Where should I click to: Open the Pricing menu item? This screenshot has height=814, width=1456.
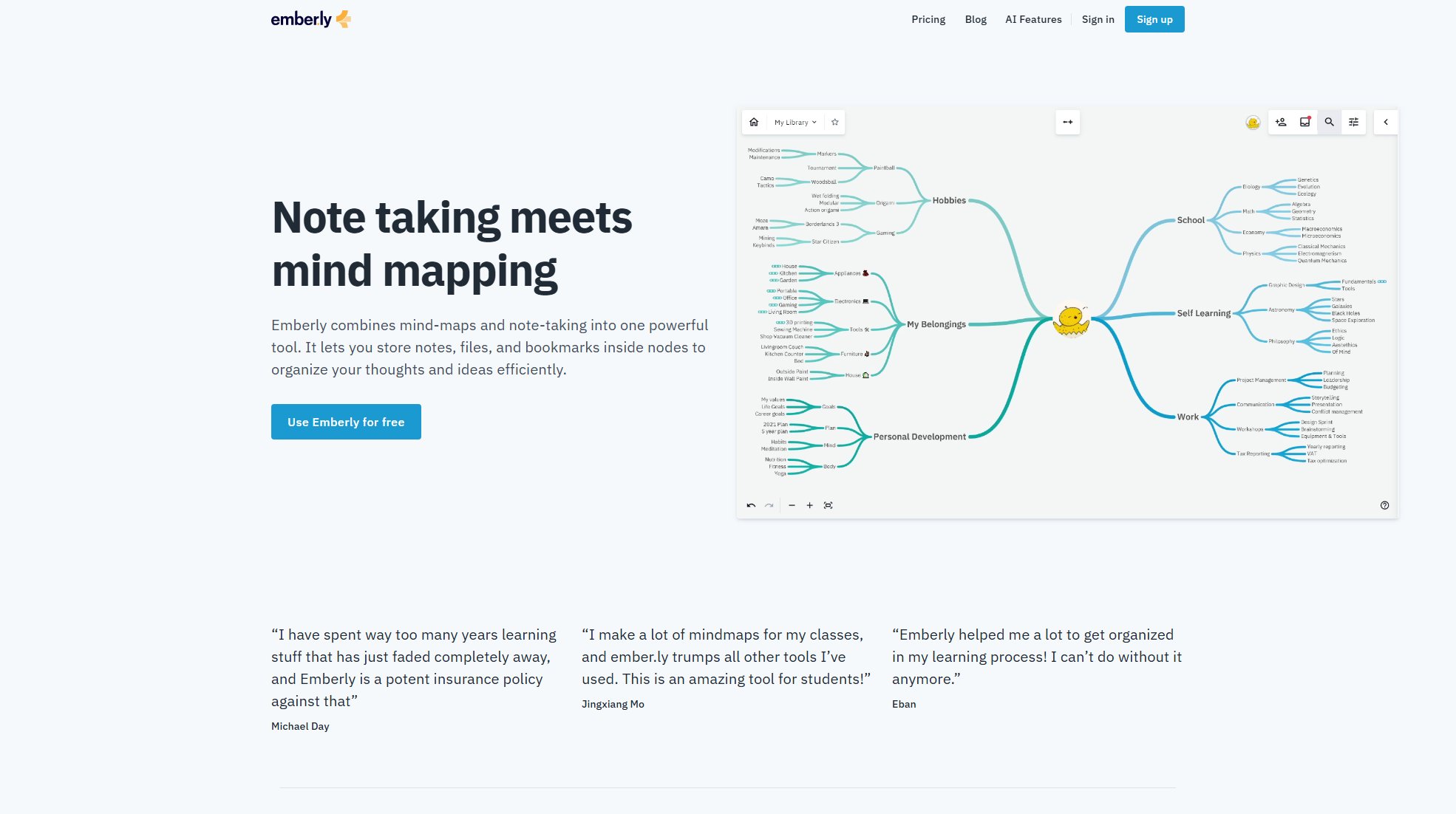point(928,19)
